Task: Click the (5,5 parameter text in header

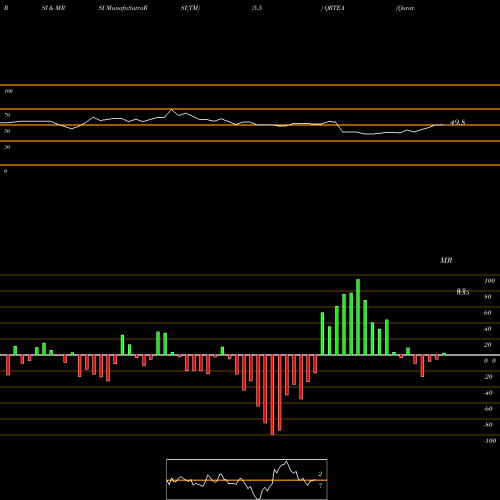Action: pos(257,8)
